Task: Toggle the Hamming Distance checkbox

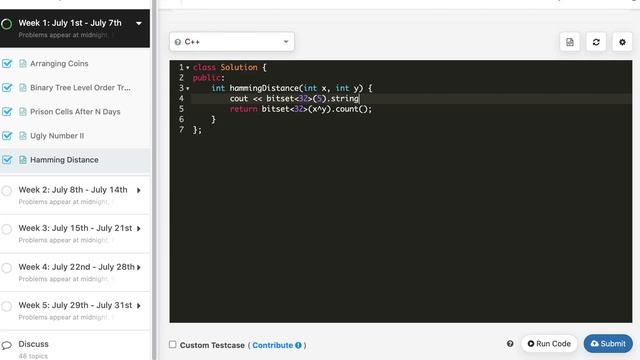Action: (7, 160)
